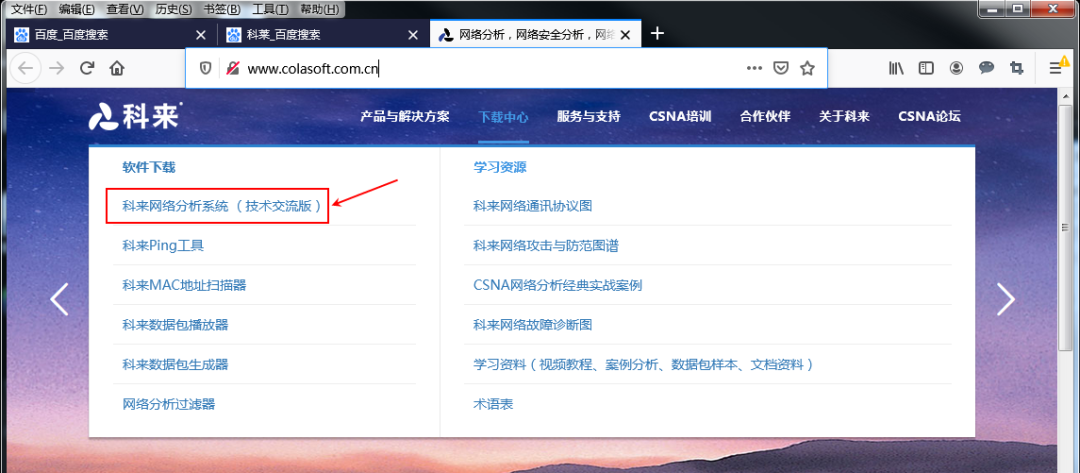Open 科来Ping工具 download link
Viewport: 1080px width, 473px height.
pyautogui.click(x=163, y=245)
